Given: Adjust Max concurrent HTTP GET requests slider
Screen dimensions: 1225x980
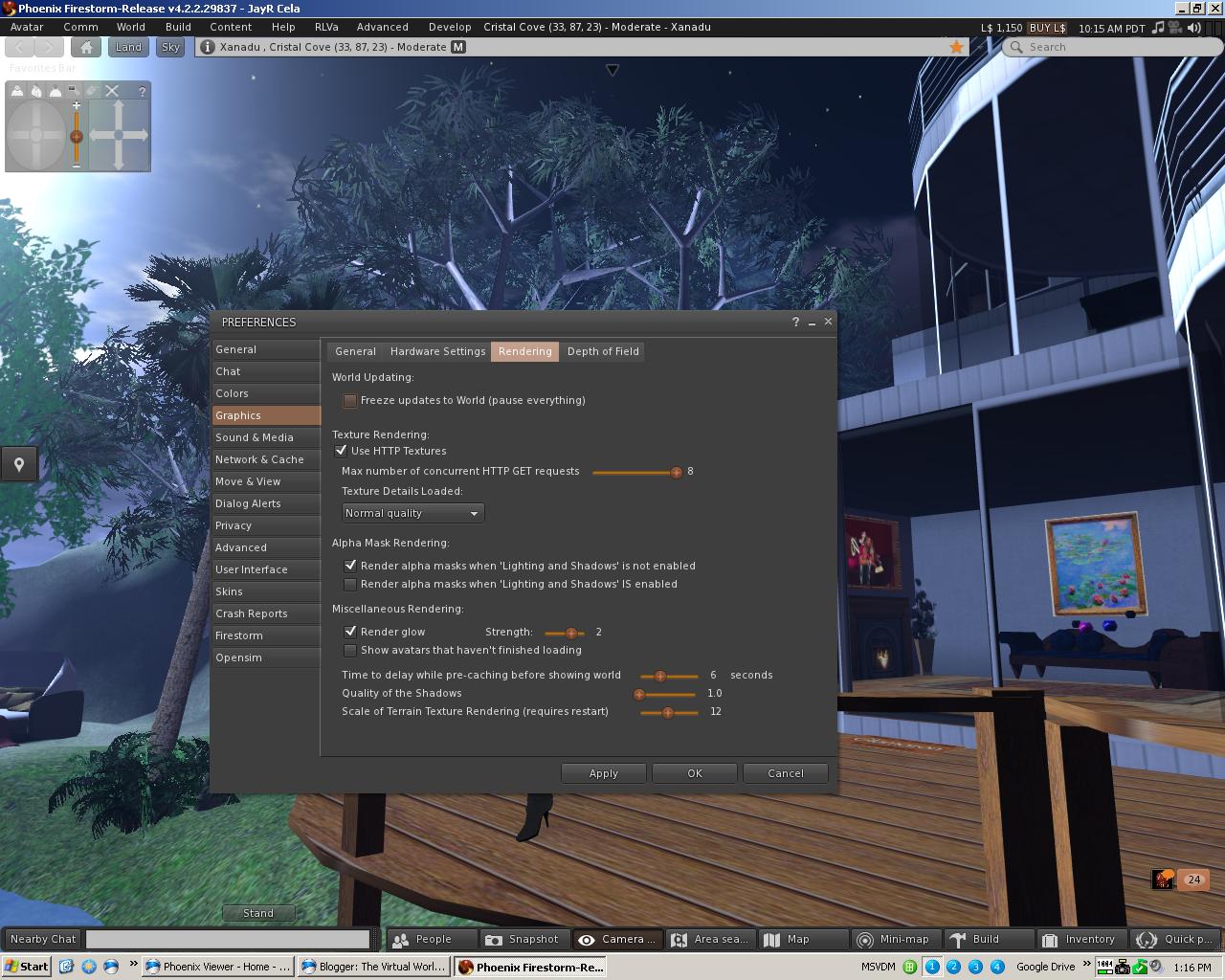Looking at the screenshot, I should click(x=637, y=472).
